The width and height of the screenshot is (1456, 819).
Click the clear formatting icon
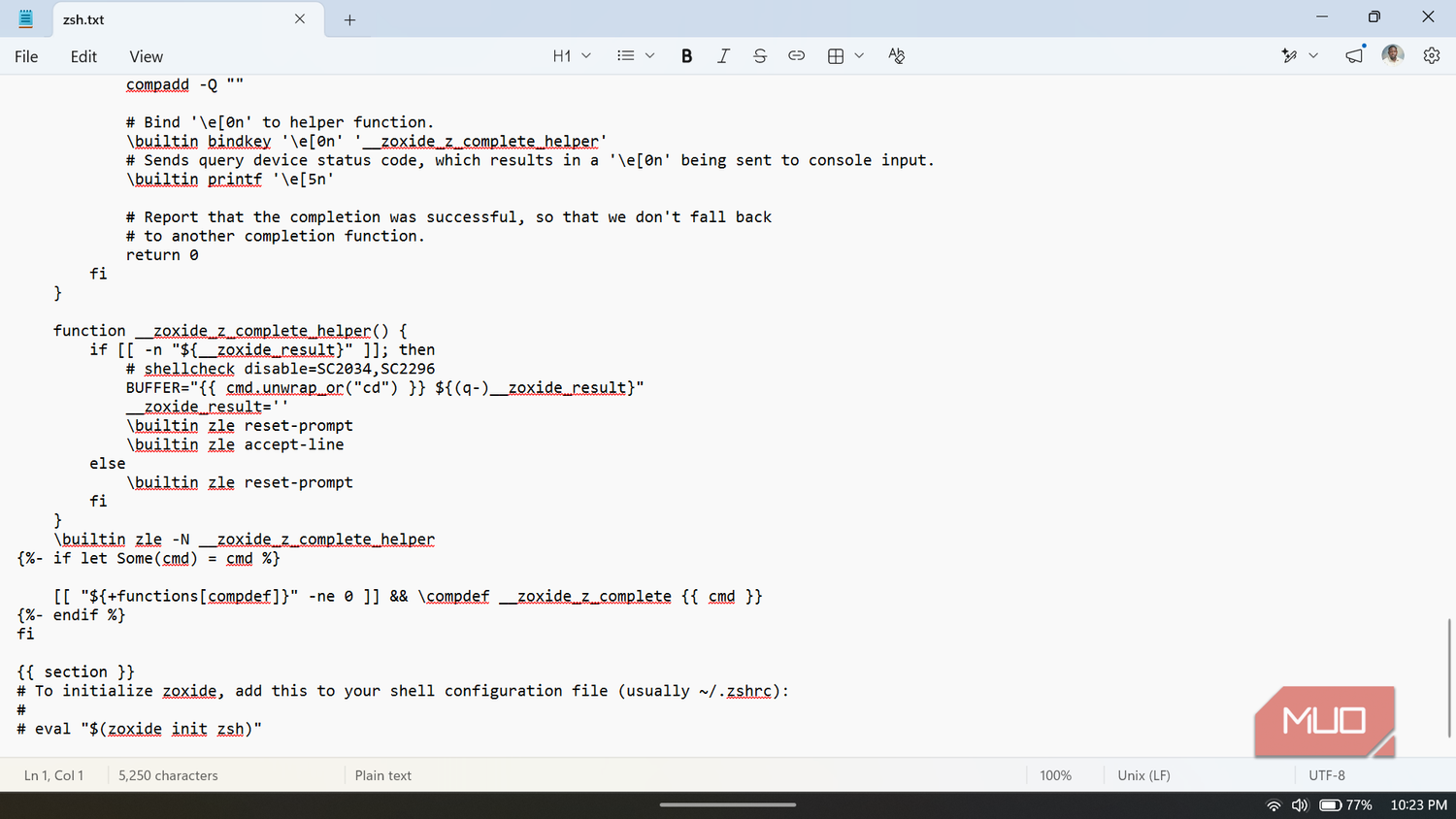click(x=896, y=56)
